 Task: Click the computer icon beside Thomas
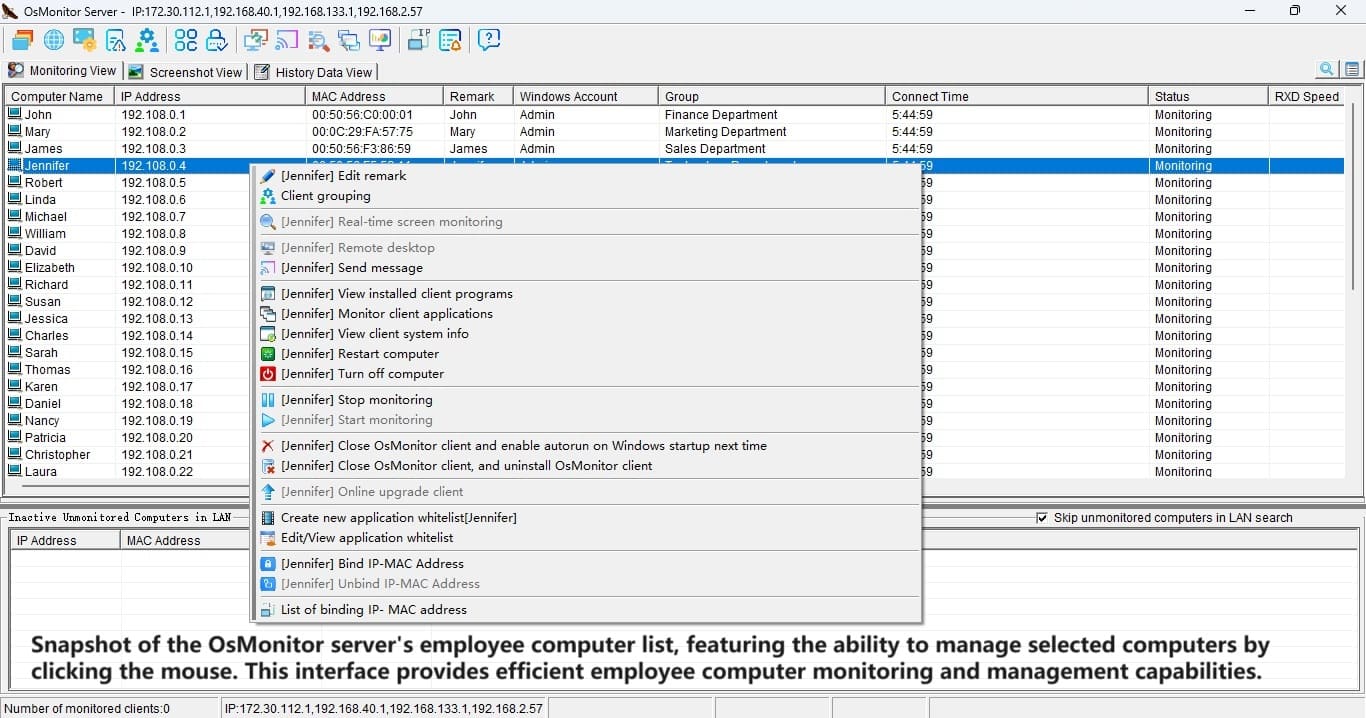point(15,369)
